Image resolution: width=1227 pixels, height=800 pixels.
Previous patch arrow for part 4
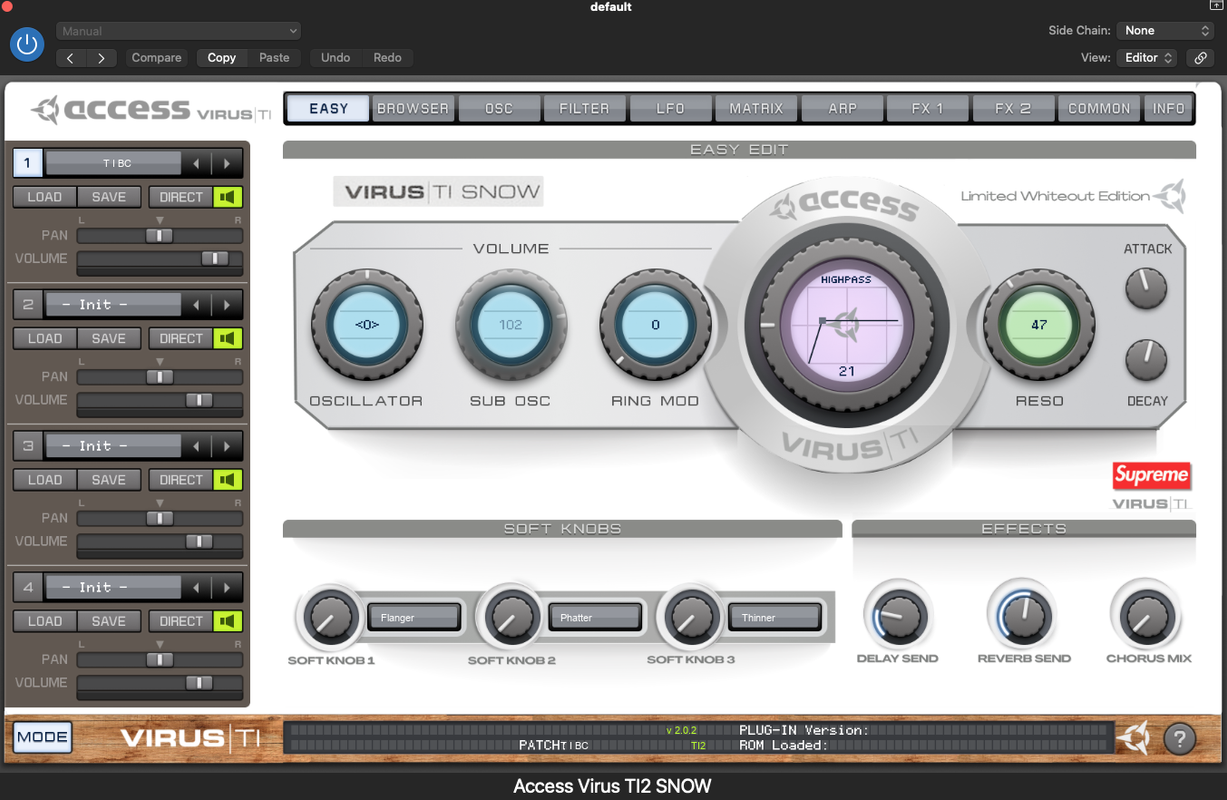pos(196,587)
